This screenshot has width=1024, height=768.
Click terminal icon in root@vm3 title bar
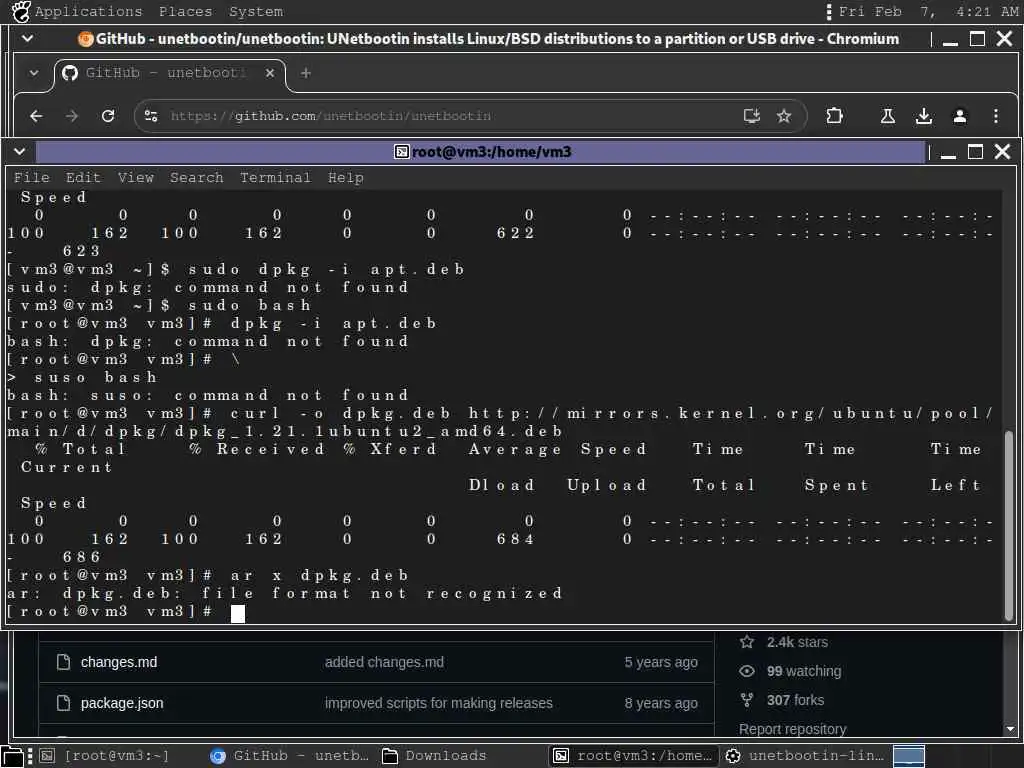click(x=402, y=152)
